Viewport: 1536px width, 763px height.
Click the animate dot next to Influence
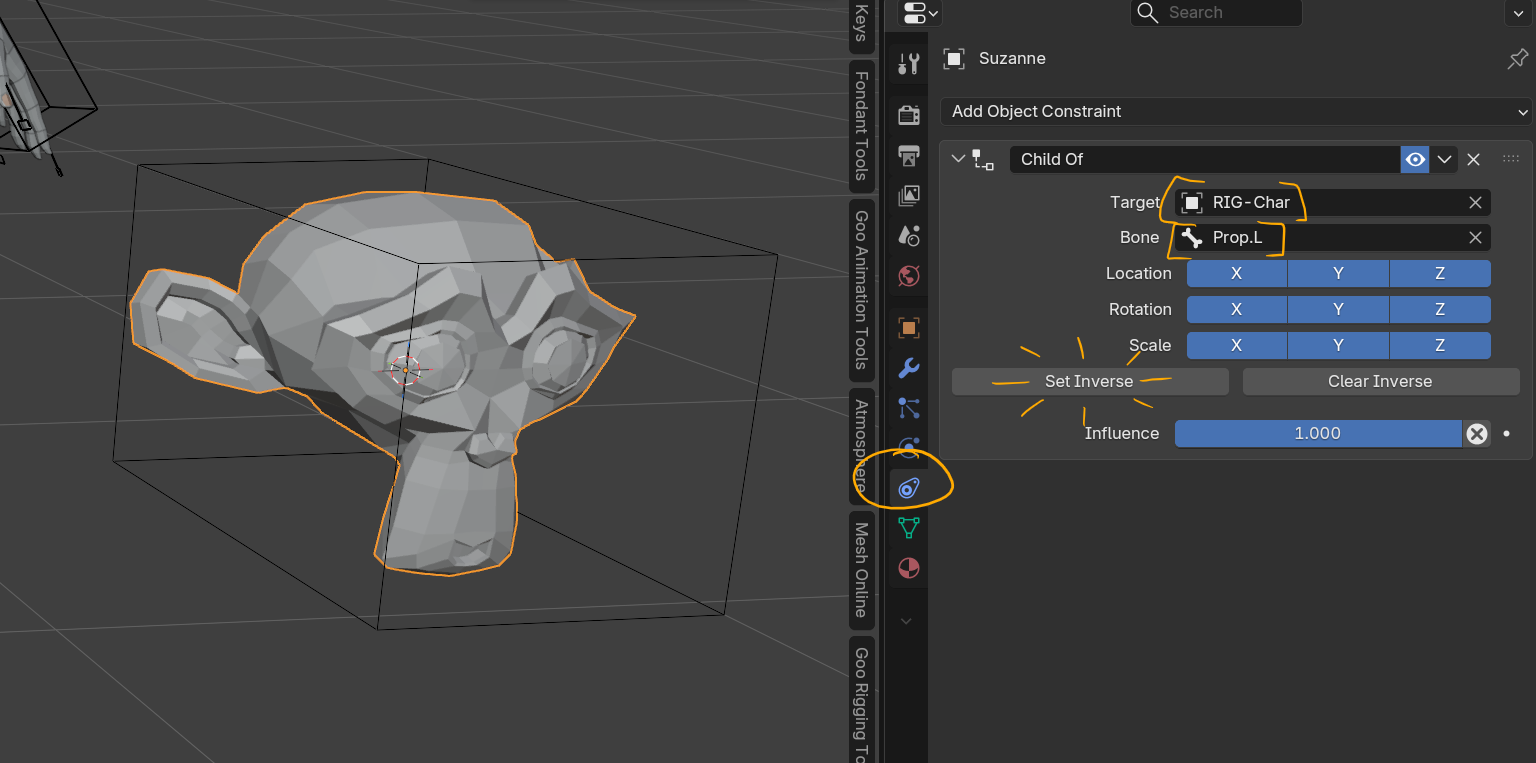tap(1507, 434)
